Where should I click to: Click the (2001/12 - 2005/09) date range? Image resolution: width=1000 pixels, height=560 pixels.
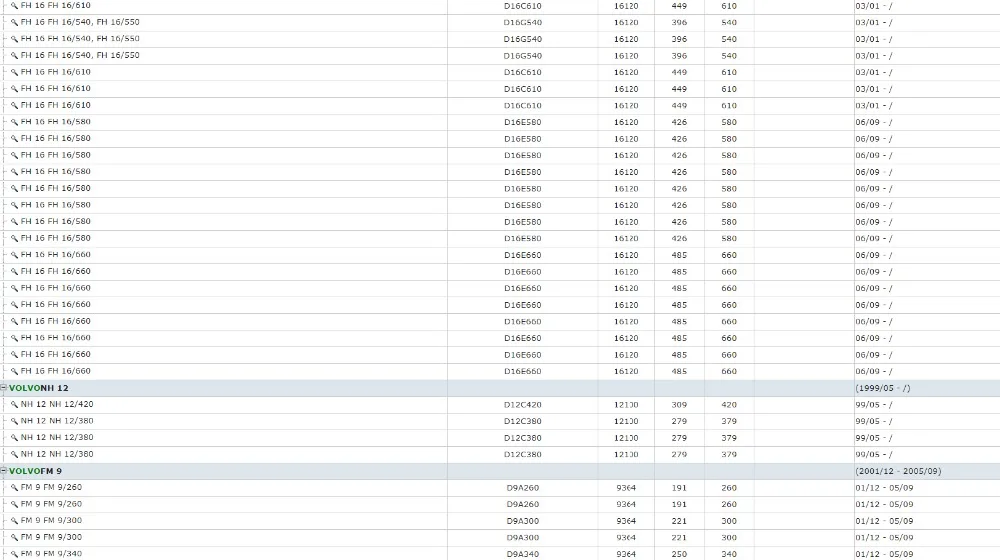coord(898,471)
